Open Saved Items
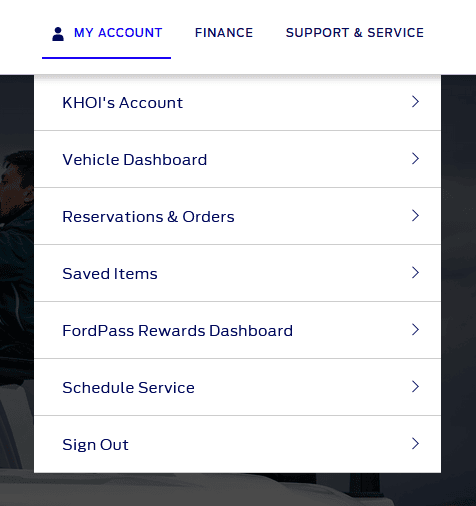 (237, 273)
